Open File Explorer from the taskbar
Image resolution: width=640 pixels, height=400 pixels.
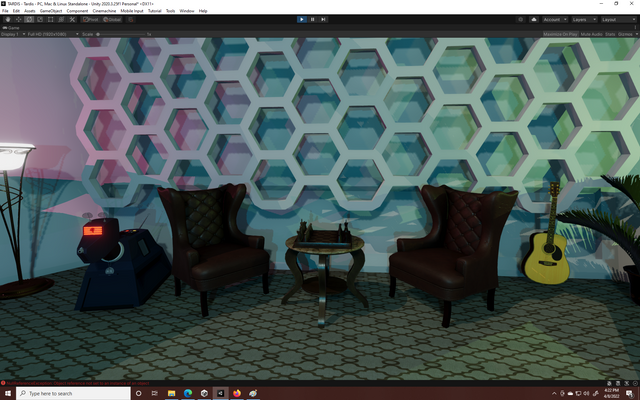coord(171,393)
